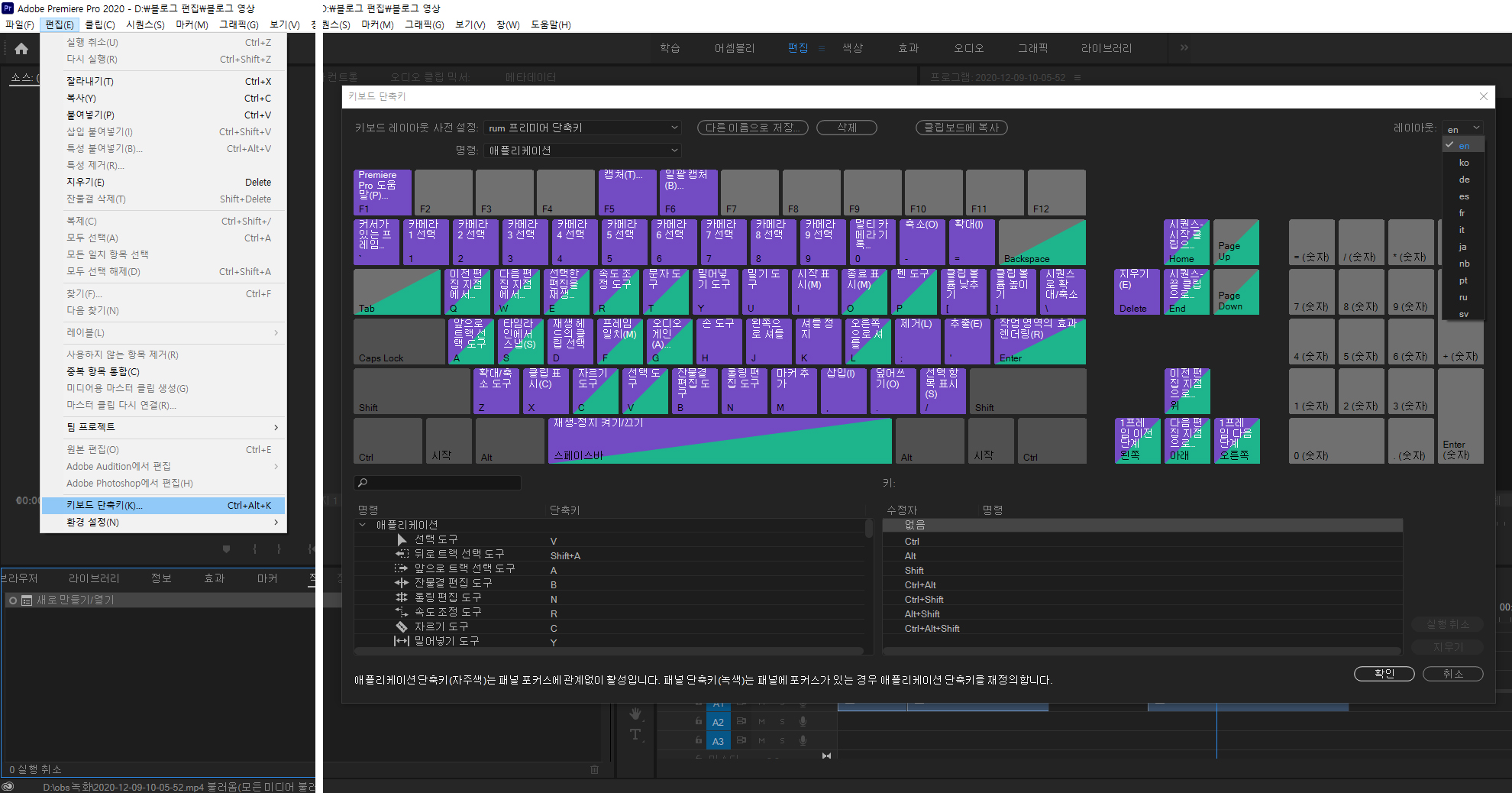Click the 삭제 preset button

846,128
